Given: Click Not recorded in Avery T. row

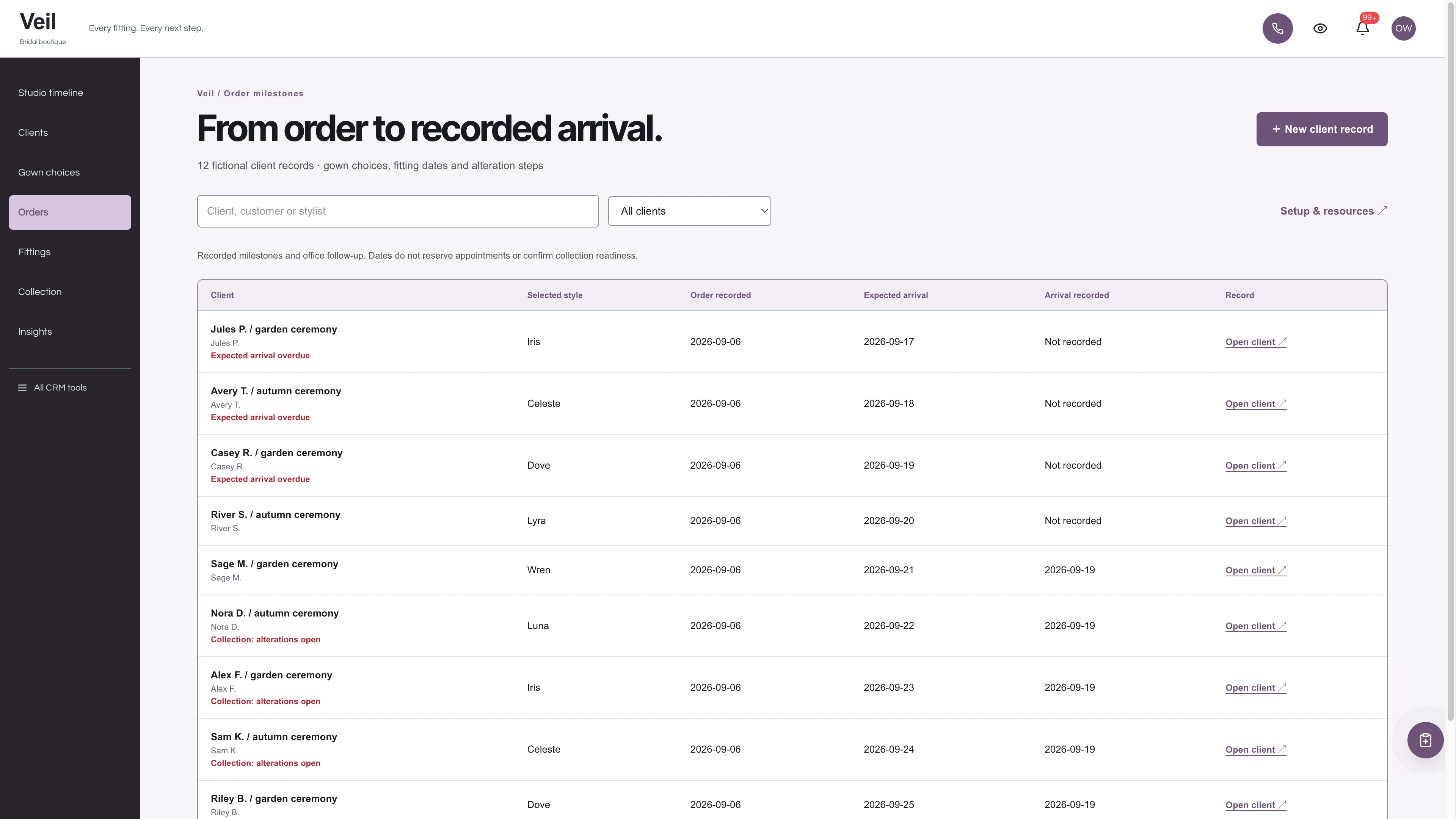Looking at the screenshot, I should click(1072, 403).
